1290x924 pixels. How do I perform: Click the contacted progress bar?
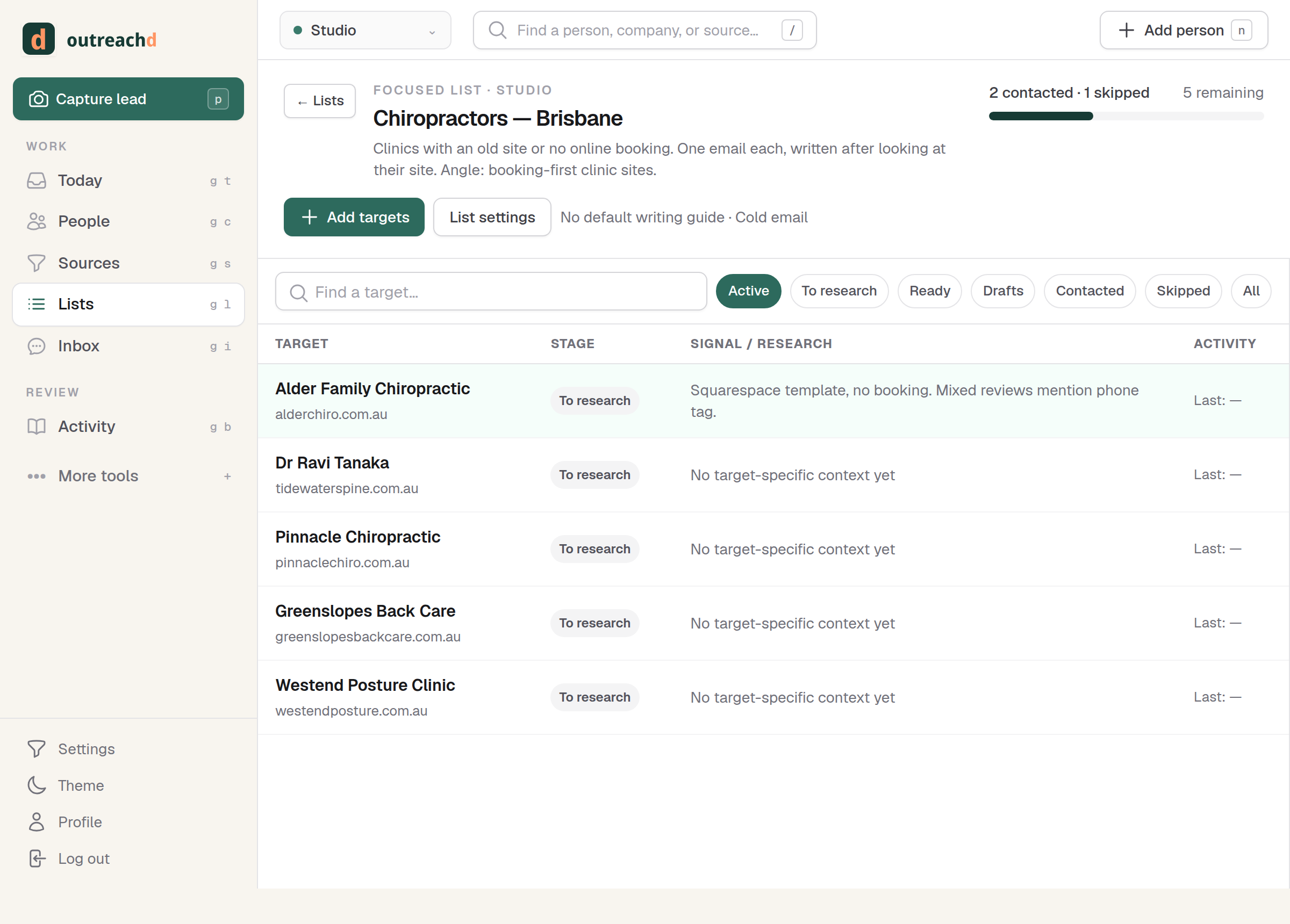(x=1126, y=116)
